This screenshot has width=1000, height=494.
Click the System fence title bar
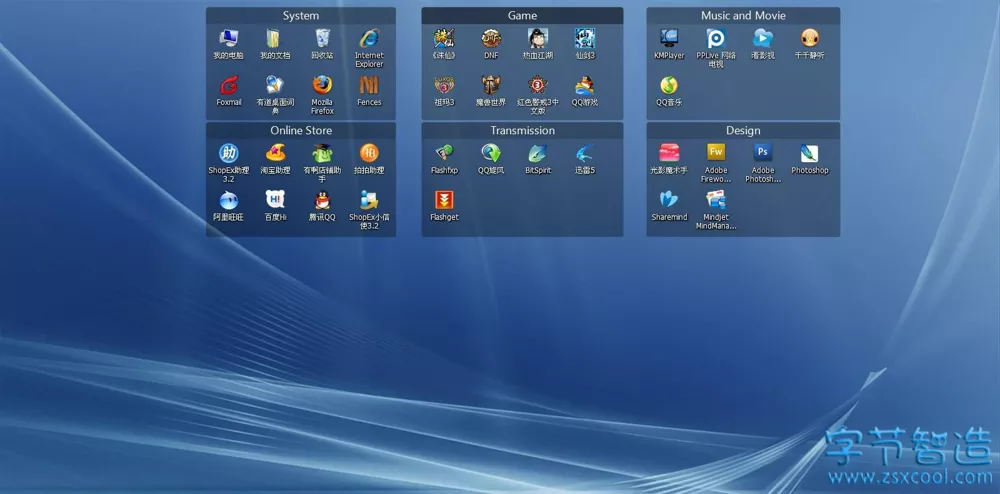pos(300,15)
